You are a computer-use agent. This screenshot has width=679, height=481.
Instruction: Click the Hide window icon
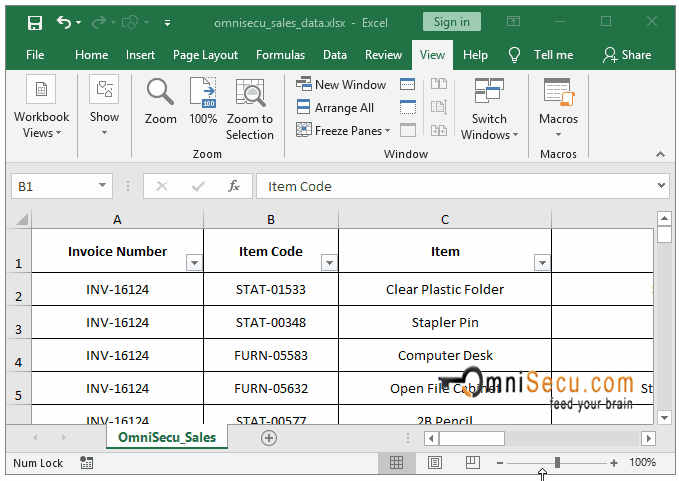click(407, 107)
